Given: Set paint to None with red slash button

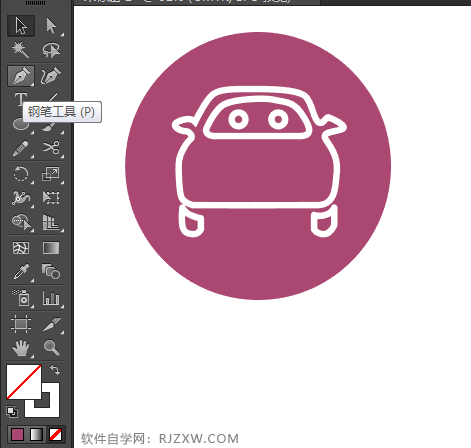Looking at the screenshot, I should (x=55, y=434).
